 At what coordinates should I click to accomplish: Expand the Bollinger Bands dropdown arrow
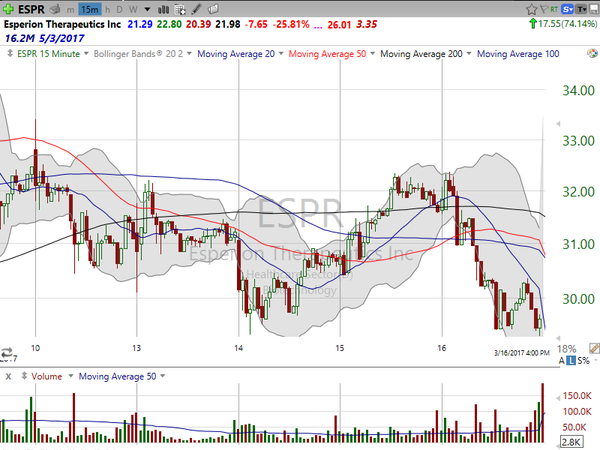click(189, 54)
